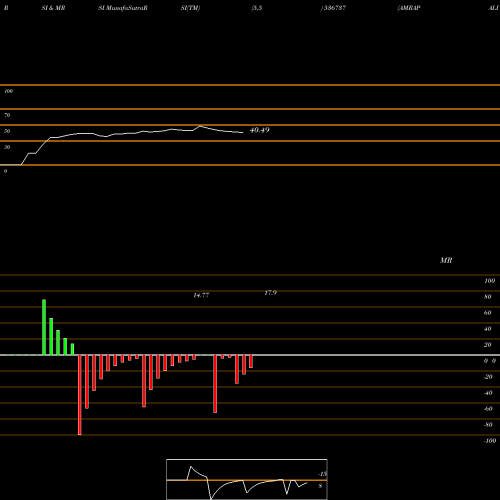
Task: Click the MR panel title label
Action: pos(446,260)
